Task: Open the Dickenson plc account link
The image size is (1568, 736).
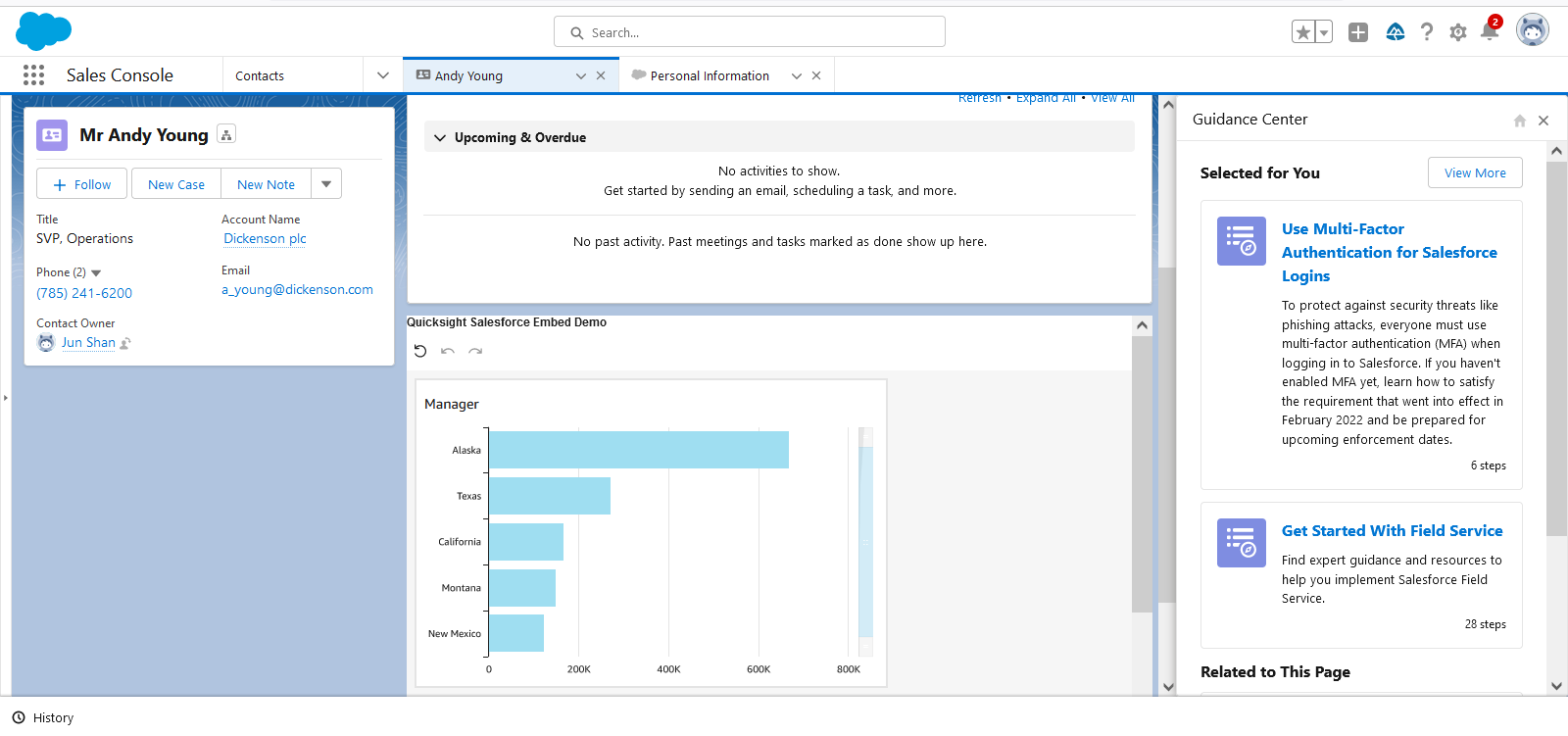Action: point(265,238)
